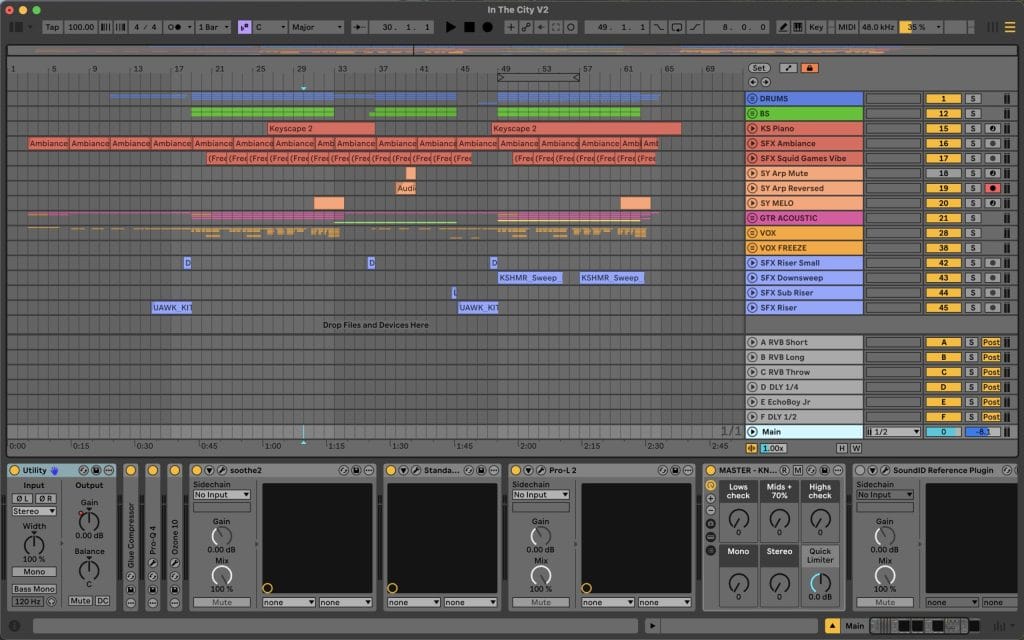Click the soothe2 device activator
Image resolution: width=1024 pixels, height=640 pixels.
pos(196,470)
